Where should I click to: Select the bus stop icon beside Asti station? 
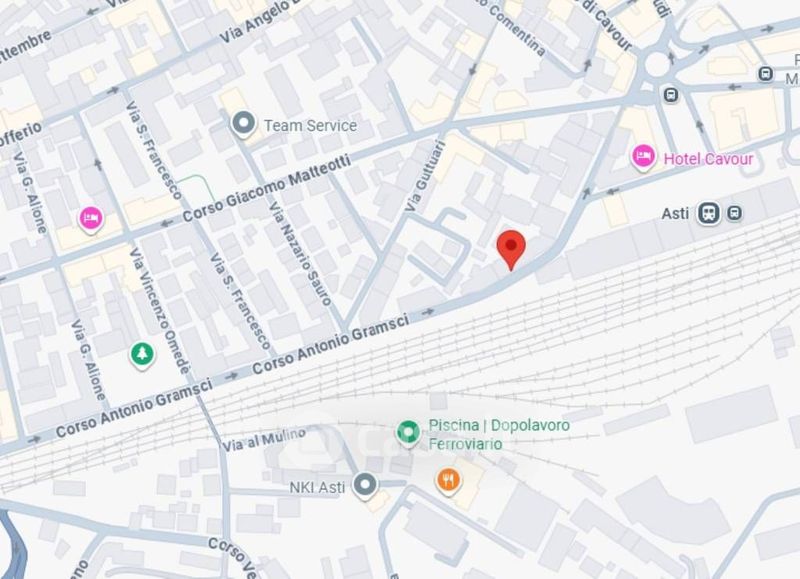(735, 213)
